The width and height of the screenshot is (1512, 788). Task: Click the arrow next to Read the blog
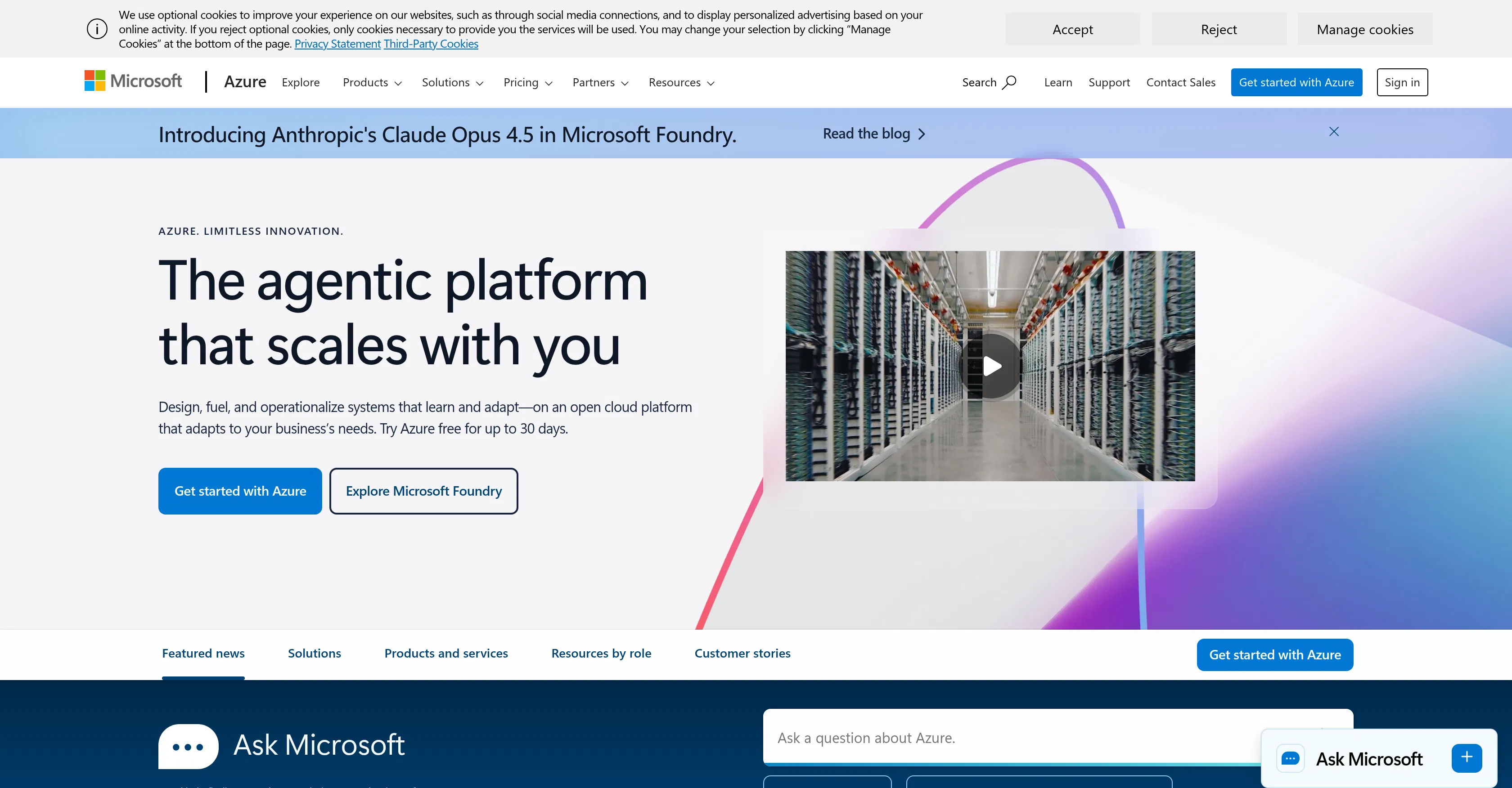point(922,134)
